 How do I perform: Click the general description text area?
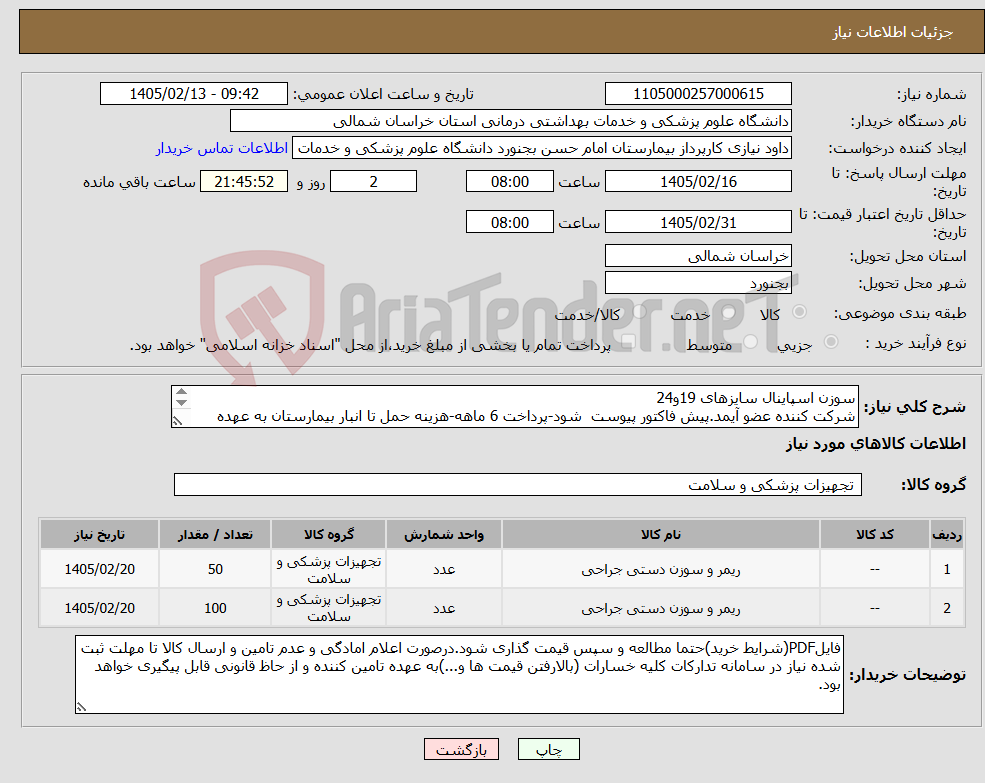(x=514, y=407)
